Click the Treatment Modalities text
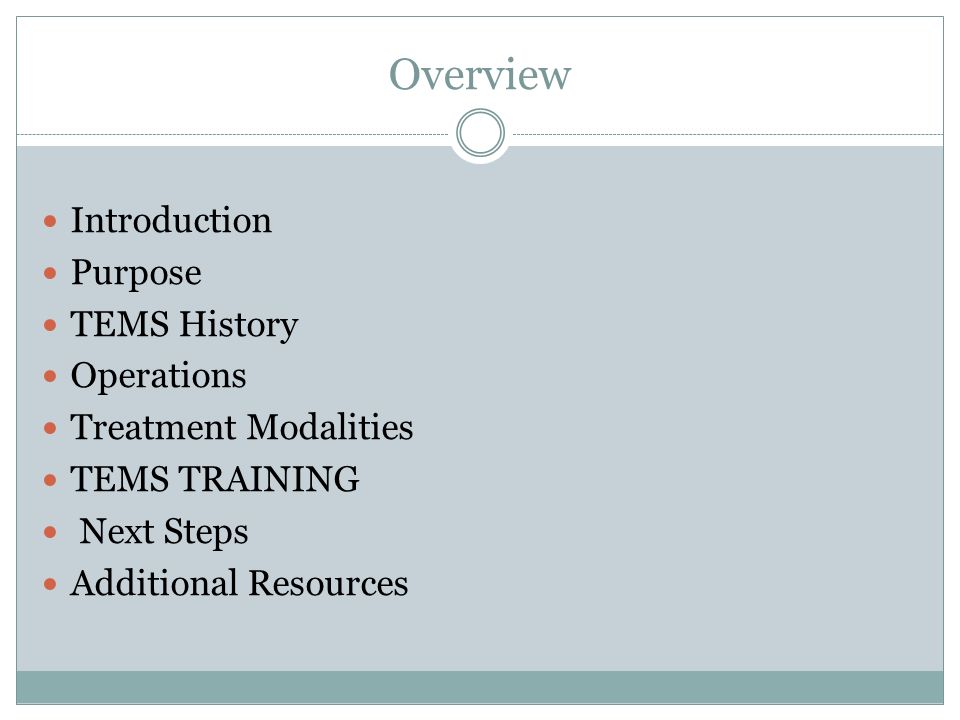Viewport: 960px width, 720px height. 242,427
